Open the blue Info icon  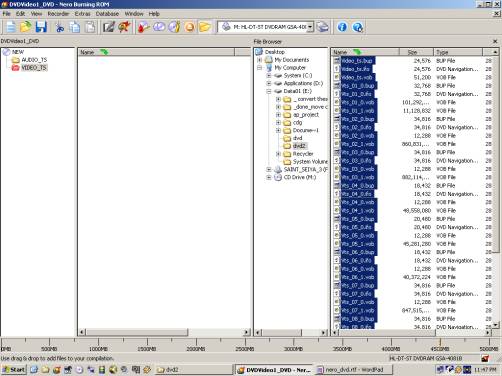[342, 27]
